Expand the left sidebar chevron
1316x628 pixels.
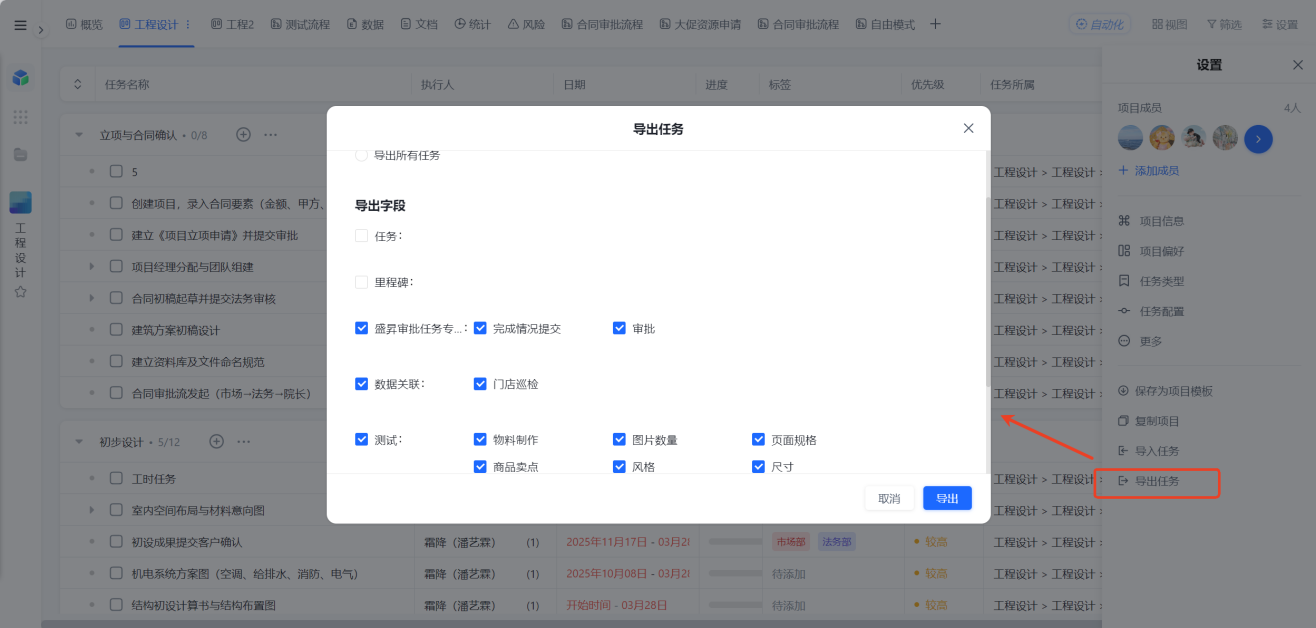pyautogui.click(x=41, y=29)
